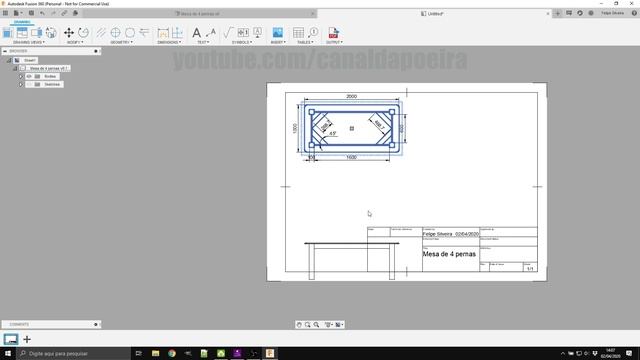Select the Text tool
Image resolution: width=640 pixels, height=360 pixels.
[196, 33]
